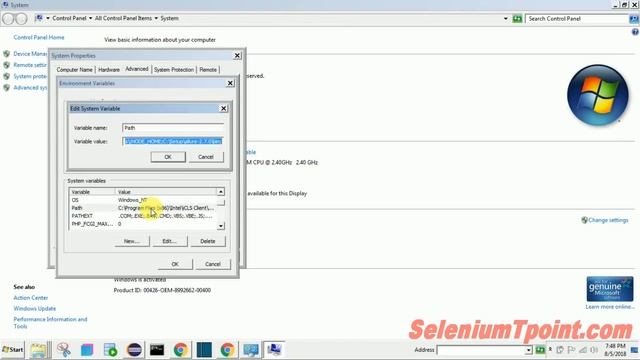Click the Variable value input field
Screen dimensions: 640x360
tap(173, 141)
